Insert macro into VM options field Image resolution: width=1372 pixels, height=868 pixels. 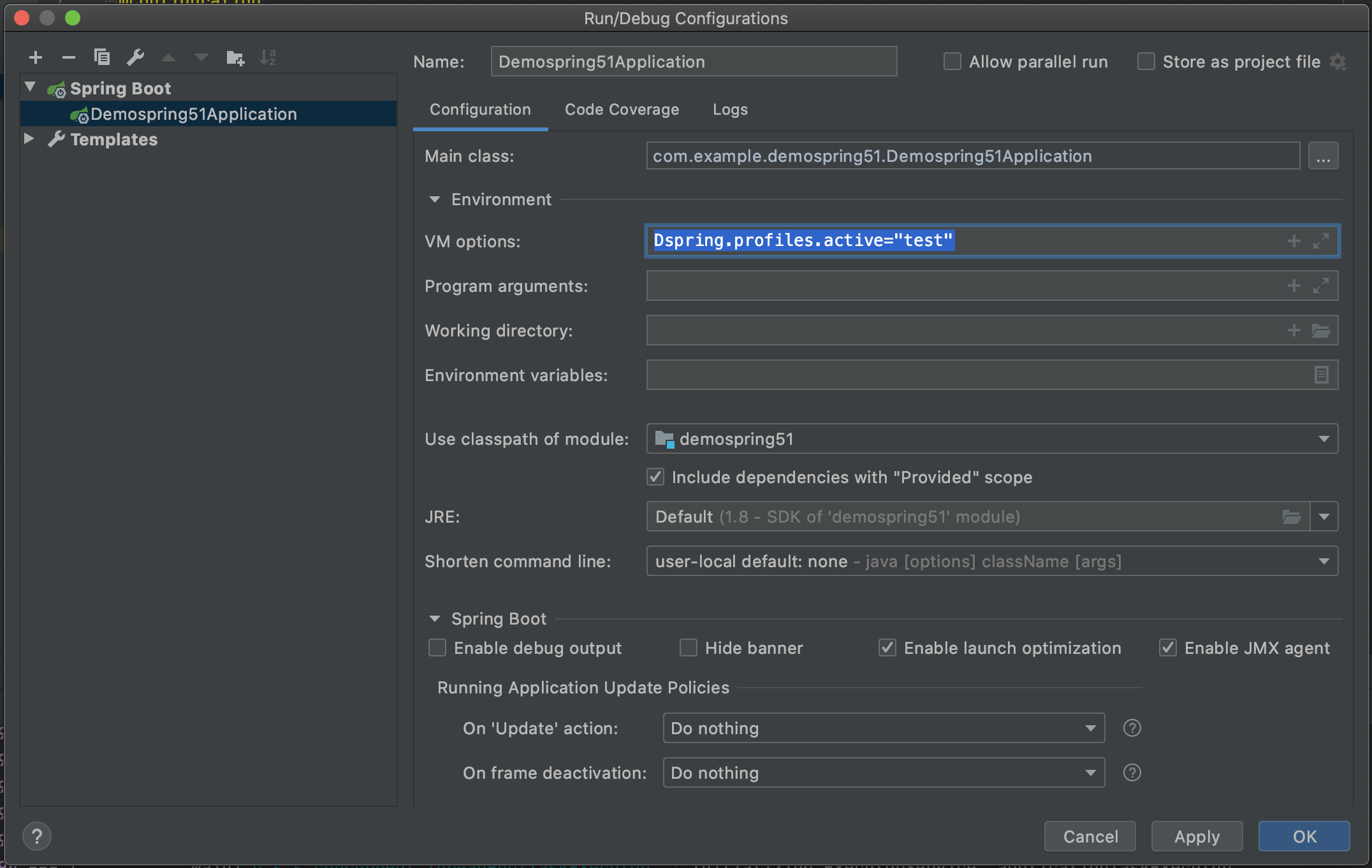pos(1294,241)
